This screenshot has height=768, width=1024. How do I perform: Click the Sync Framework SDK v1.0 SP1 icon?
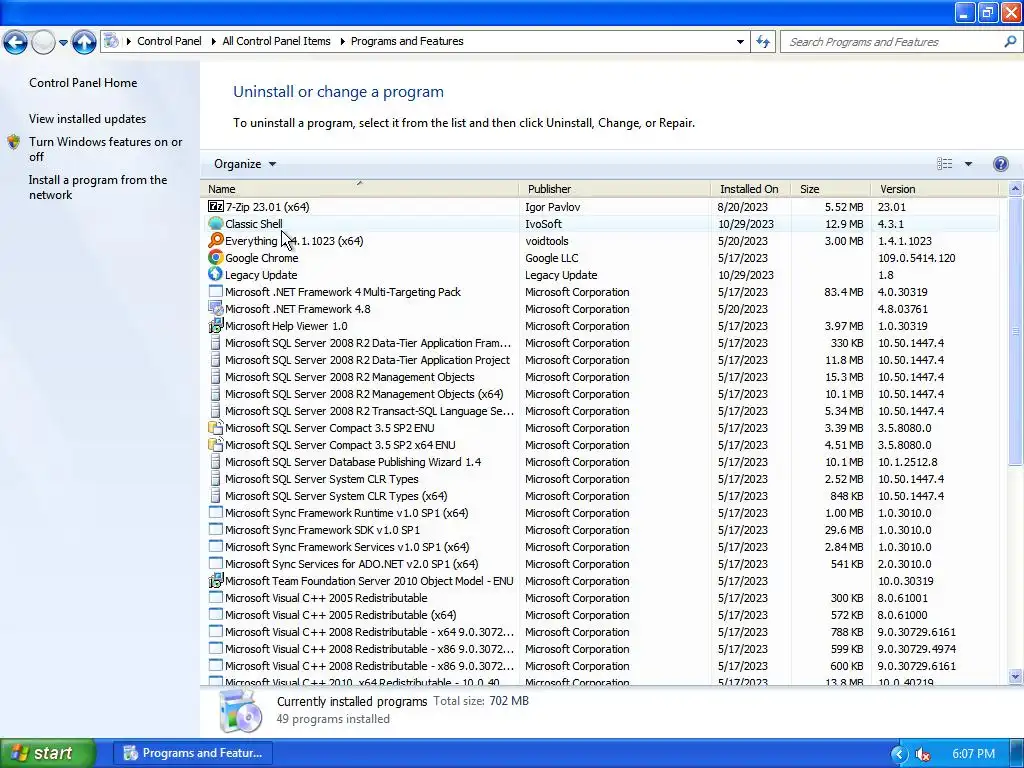(x=216, y=530)
